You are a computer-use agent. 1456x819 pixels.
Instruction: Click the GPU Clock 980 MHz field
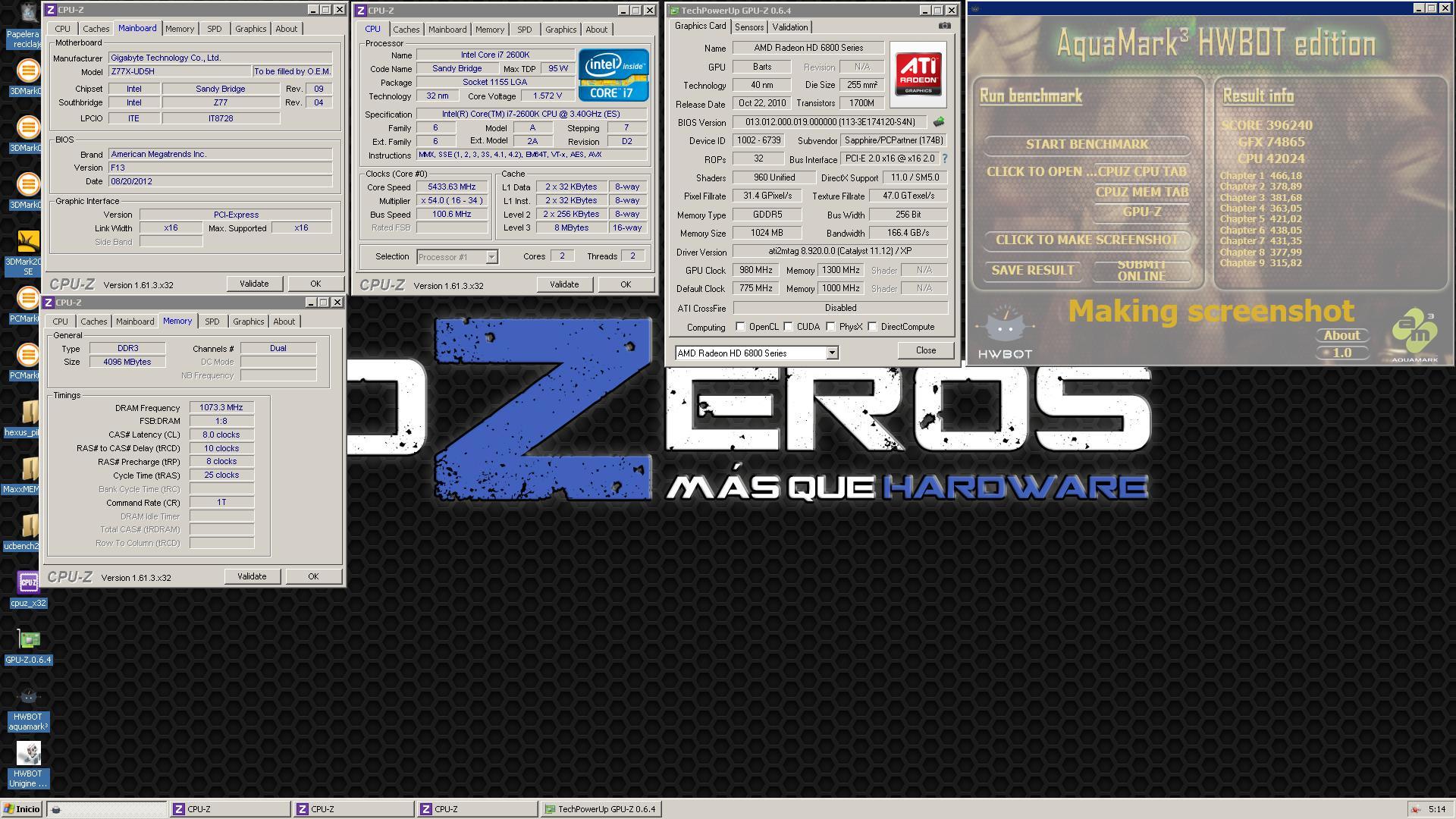(755, 270)
